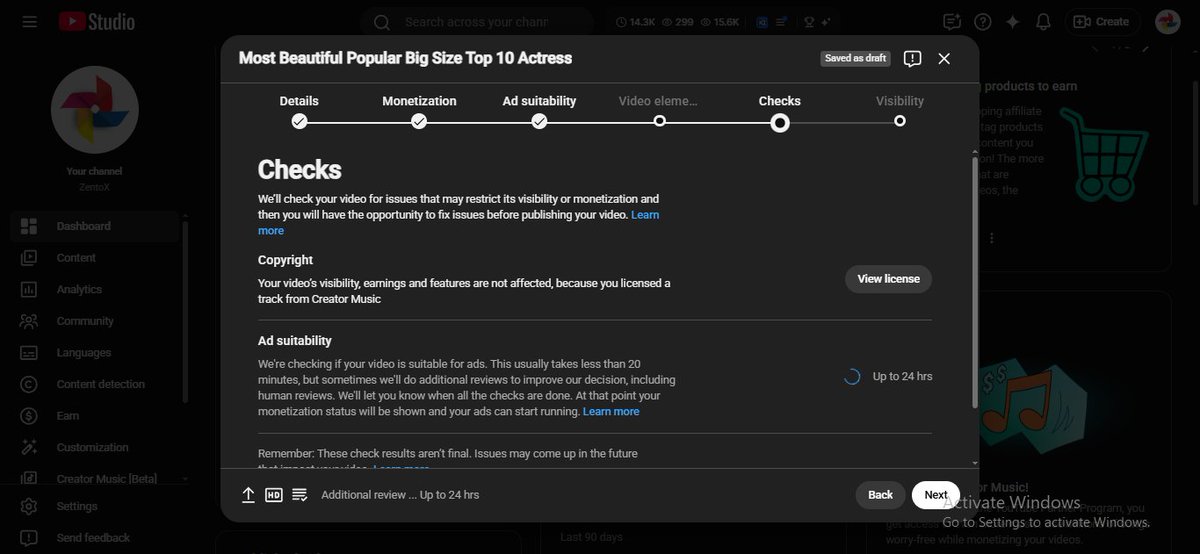This screenshot has height=554, width=1200.
Task: Click the channel profile picture in sidebar
Action: [x=94, y=110]
